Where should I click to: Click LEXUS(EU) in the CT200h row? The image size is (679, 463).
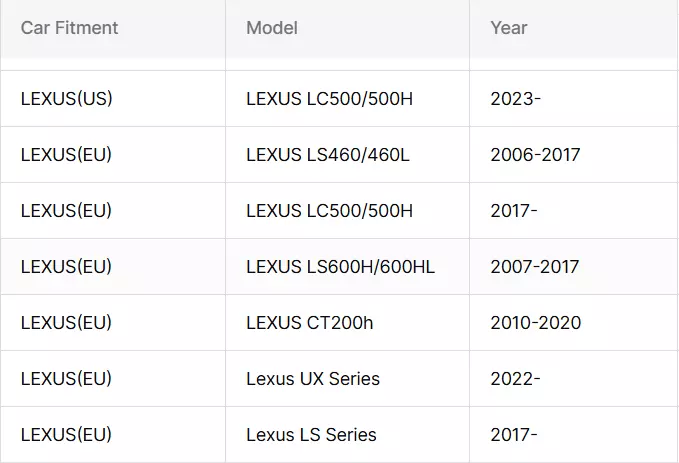coord(66,323)
